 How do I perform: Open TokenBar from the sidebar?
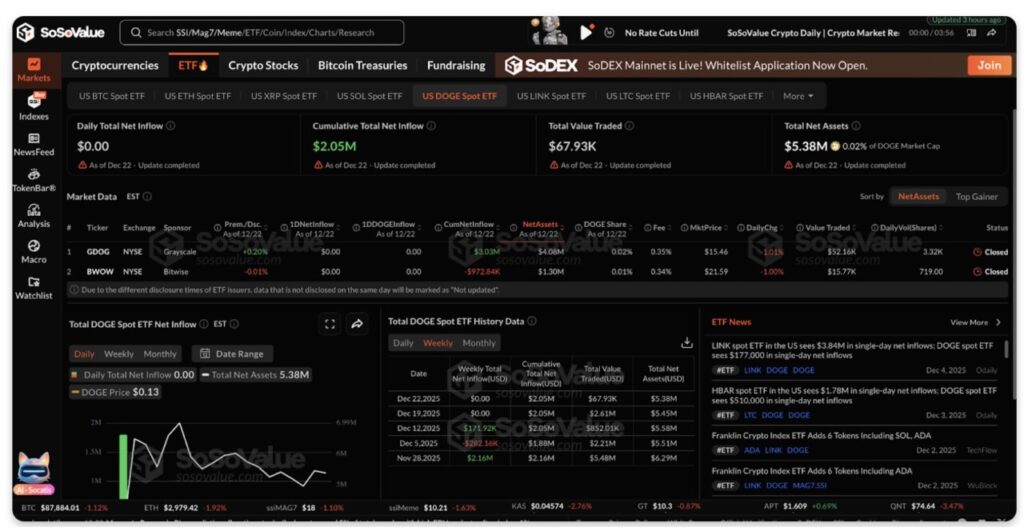click(33, 180)
